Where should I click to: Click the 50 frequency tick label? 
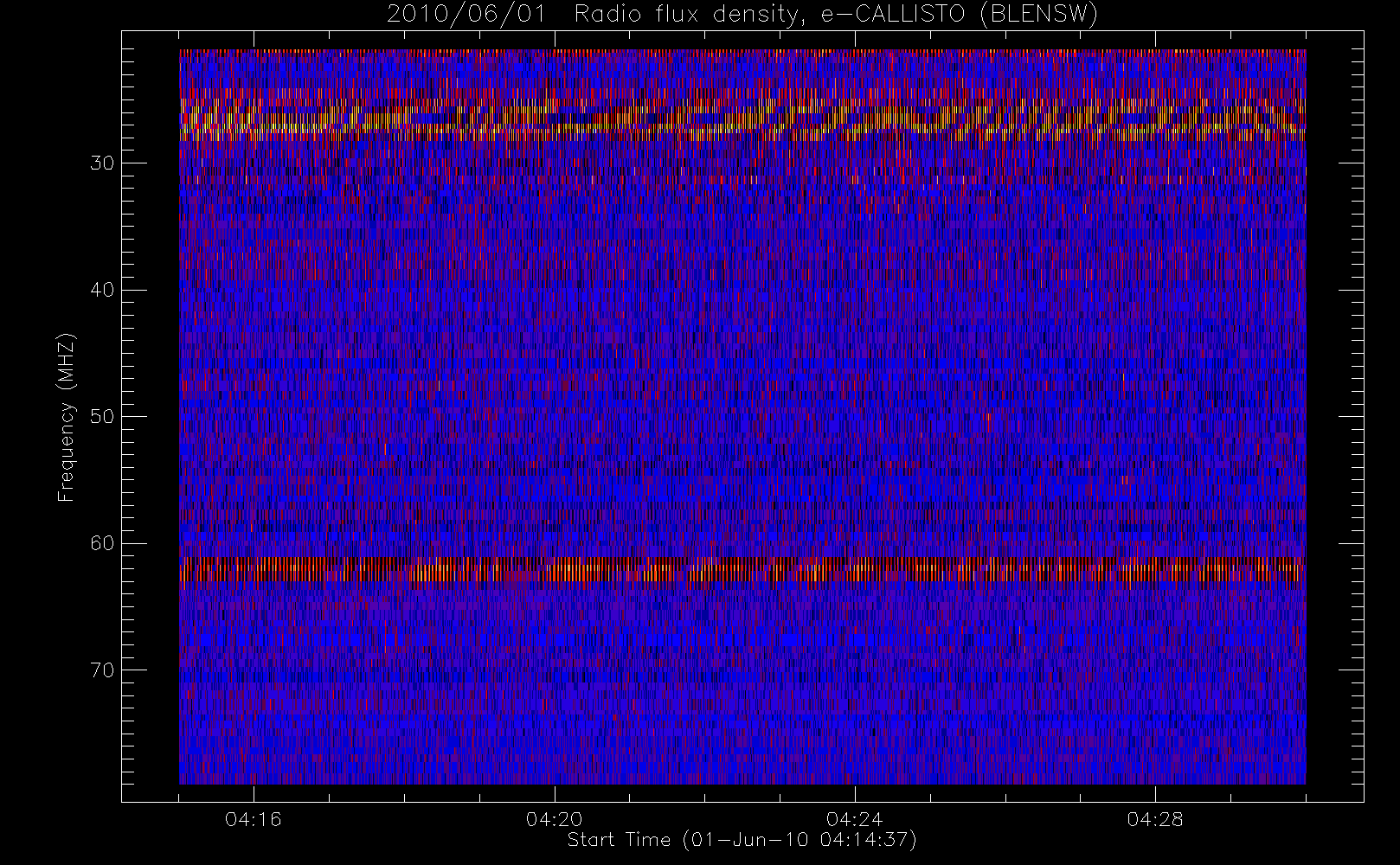click(102, 417)
